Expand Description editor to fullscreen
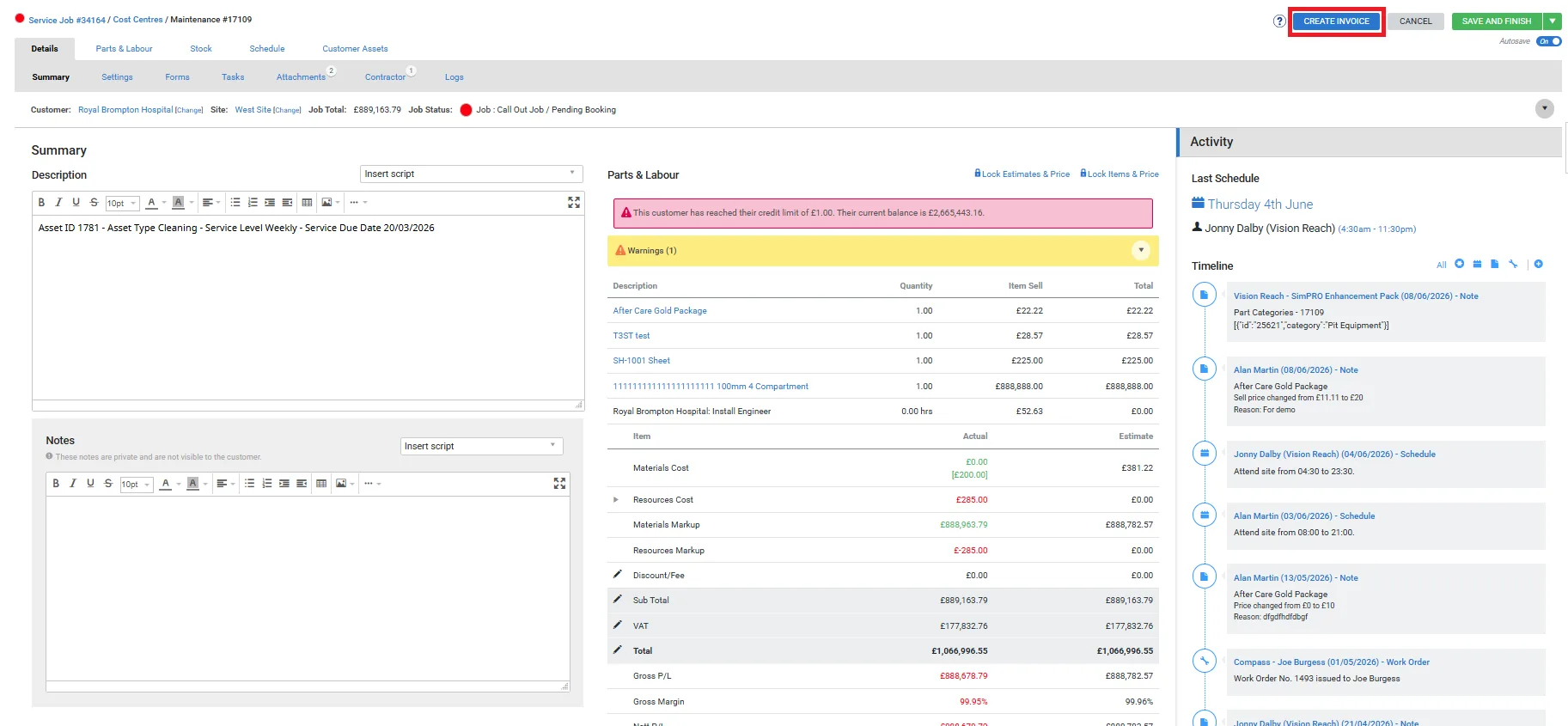 (574, 203)
